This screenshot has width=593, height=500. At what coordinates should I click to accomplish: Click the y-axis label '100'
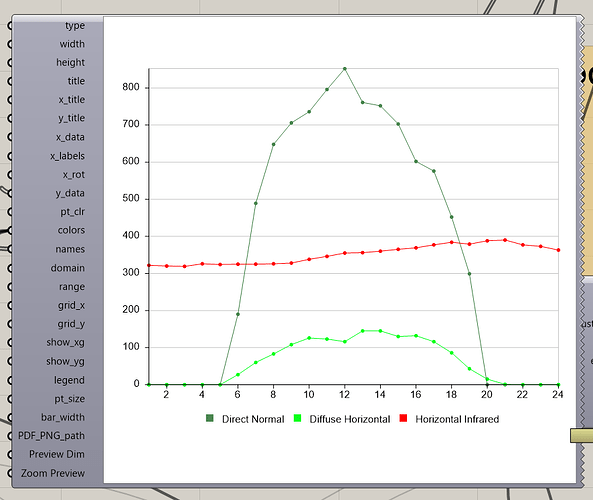(x=131, y=347)
